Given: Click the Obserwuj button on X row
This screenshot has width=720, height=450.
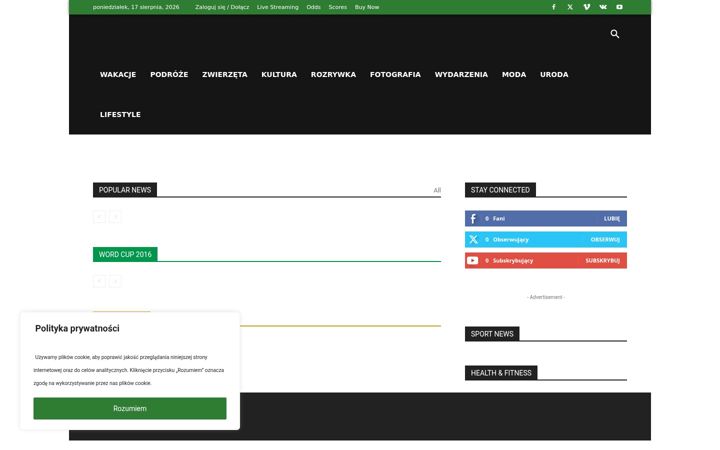Looking at the screenshot, I should 605,240.
